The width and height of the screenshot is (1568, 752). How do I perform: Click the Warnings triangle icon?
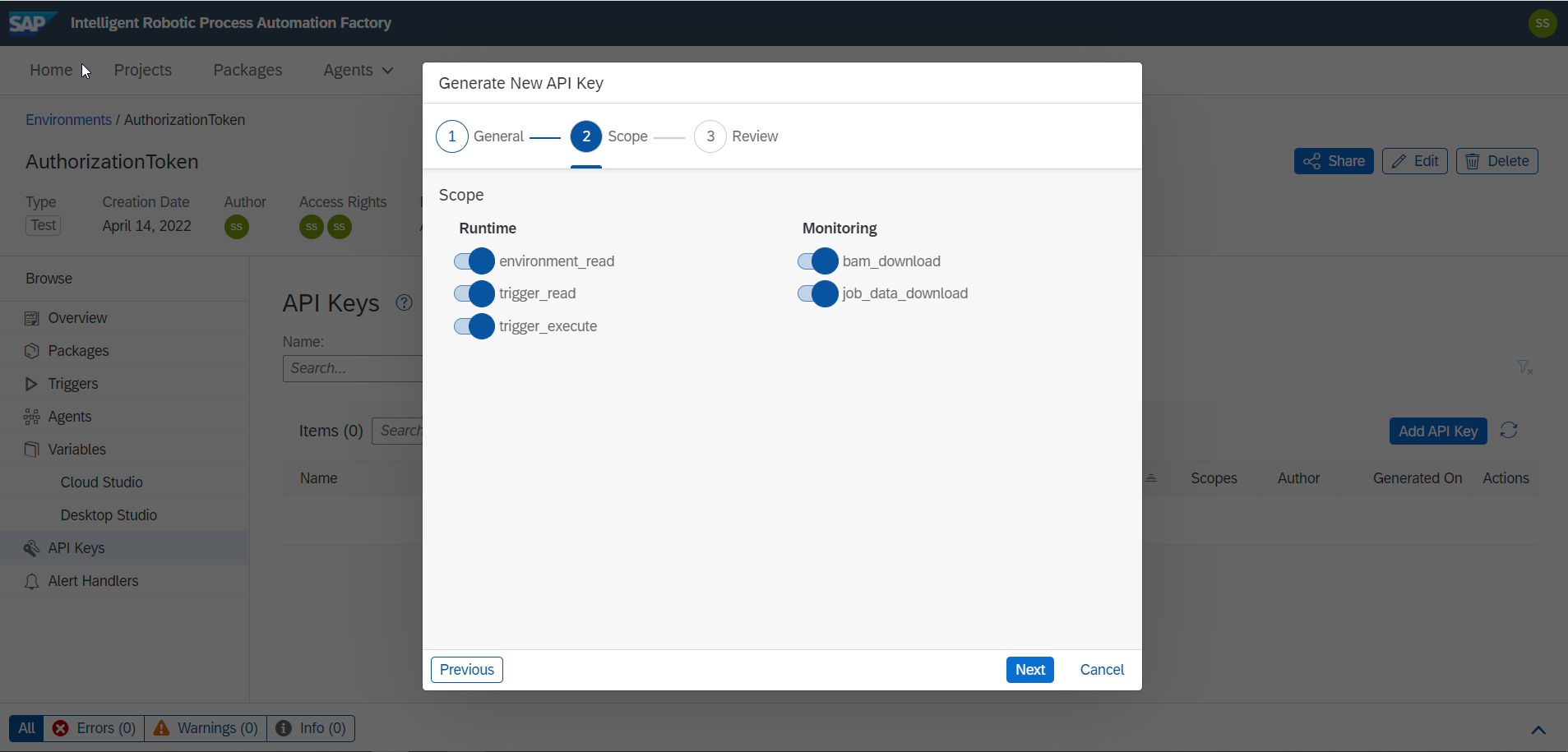point(161,728)
